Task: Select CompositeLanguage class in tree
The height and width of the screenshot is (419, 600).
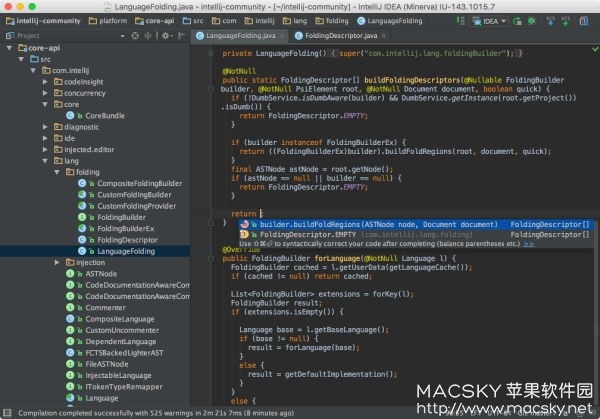Action: 120,319
